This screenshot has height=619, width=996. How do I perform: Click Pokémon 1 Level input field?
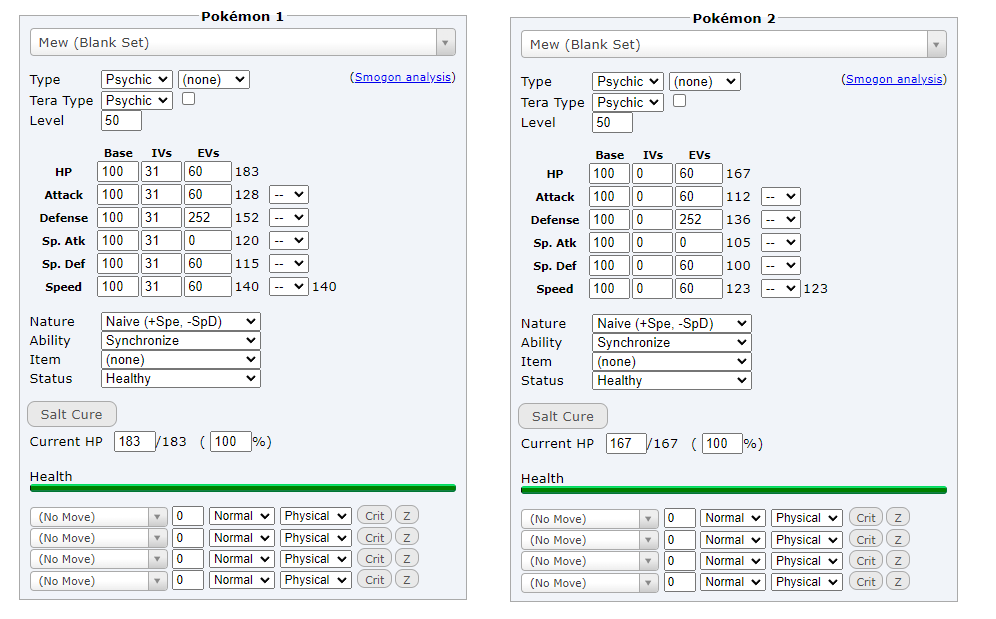[121, 121]
